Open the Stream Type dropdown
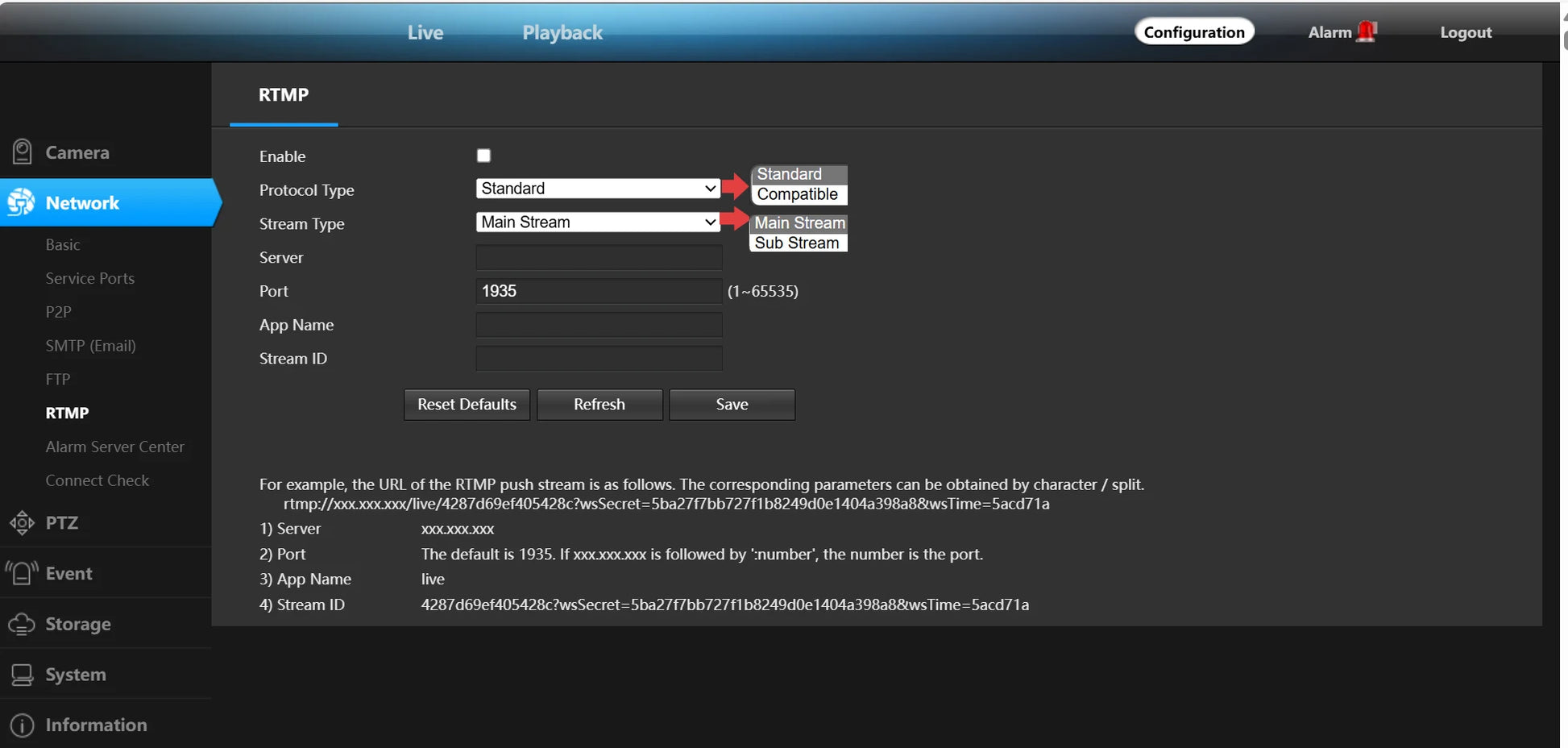This screenshot has height=748, width=1568. point(597,222)
